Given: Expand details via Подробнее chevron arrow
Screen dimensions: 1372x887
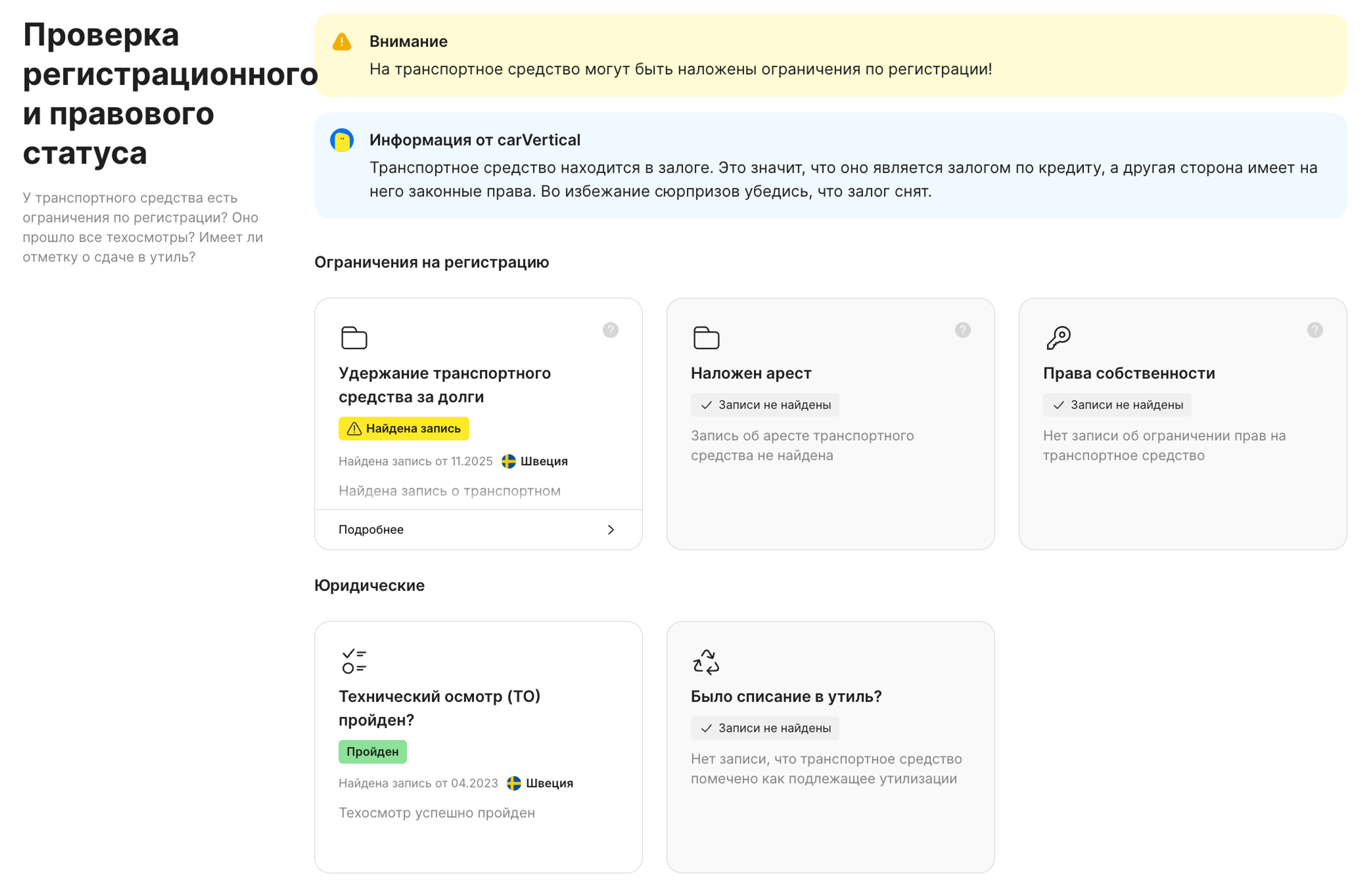Looking at the screenshot, I should tap(611, 529).
